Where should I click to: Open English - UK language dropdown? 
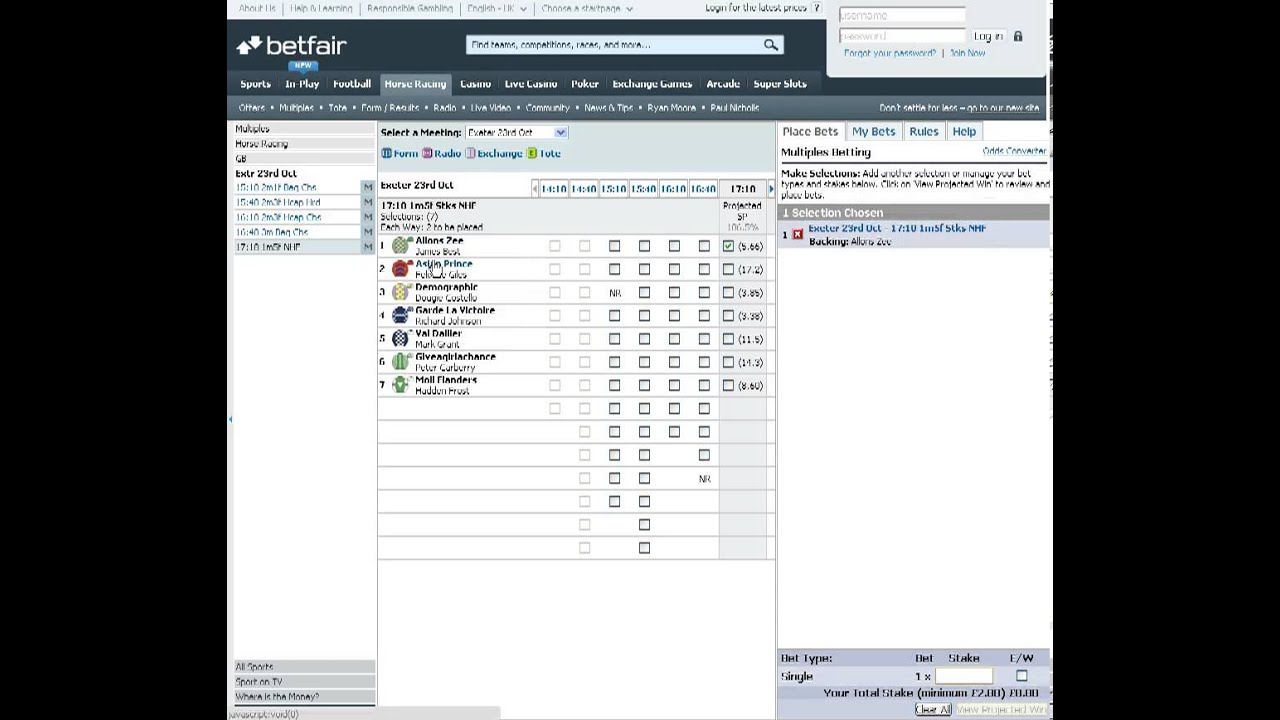point(496,8)
